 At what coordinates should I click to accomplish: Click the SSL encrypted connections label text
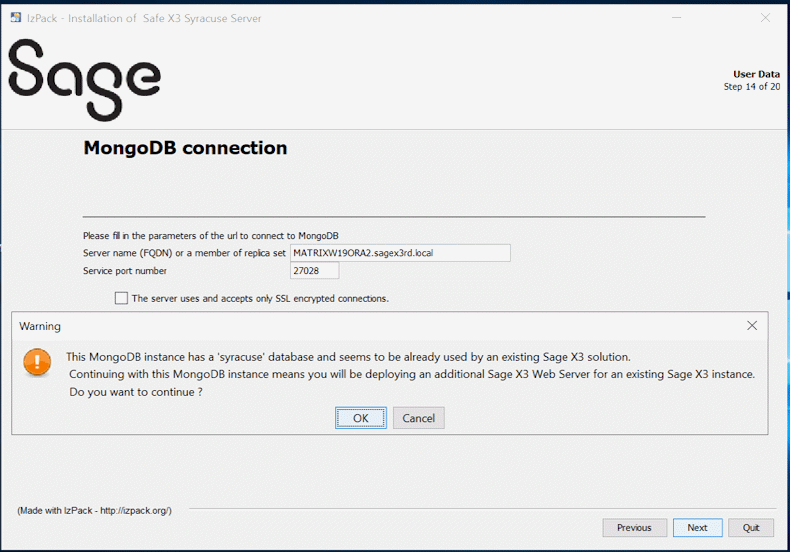tap(260, 298)
